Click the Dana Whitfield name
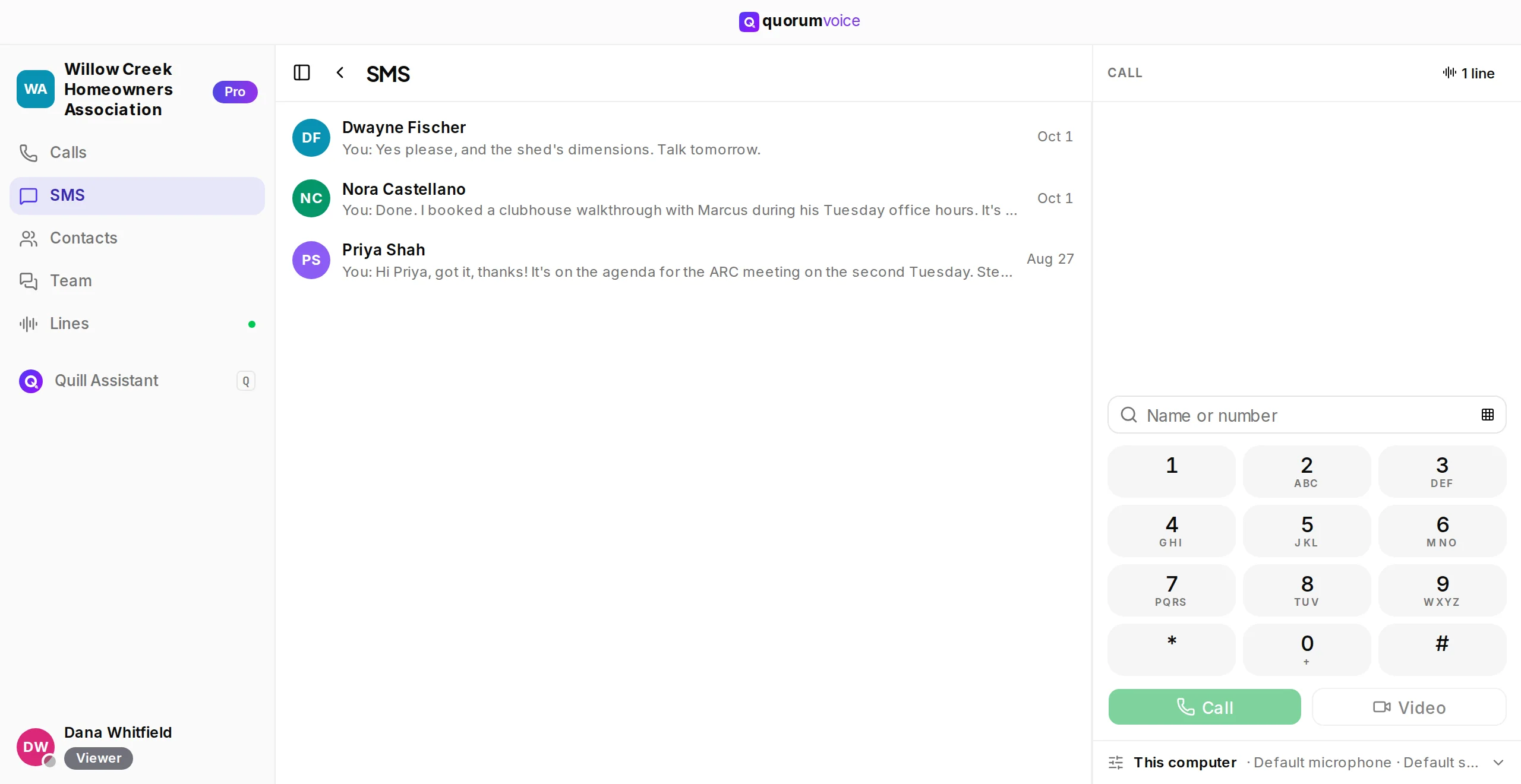This screenshot has height=784, width=1521. pos(118,732)
